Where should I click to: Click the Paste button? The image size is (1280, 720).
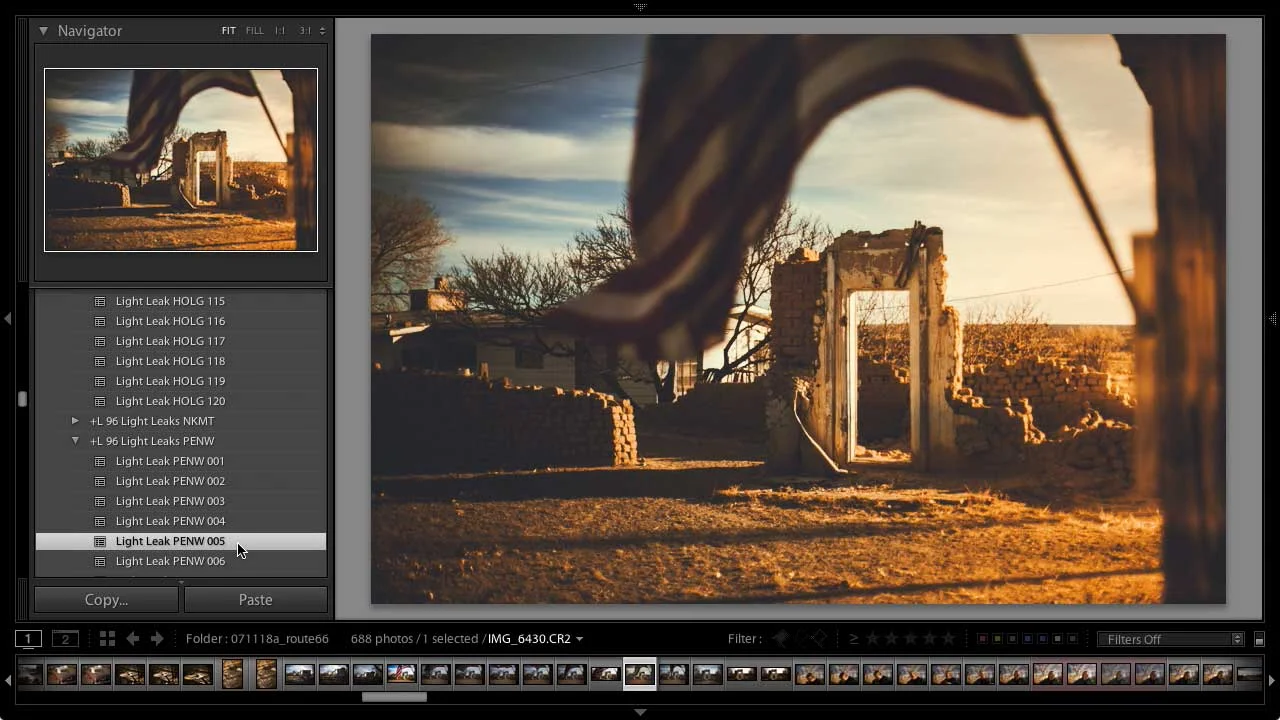[255, 600]
